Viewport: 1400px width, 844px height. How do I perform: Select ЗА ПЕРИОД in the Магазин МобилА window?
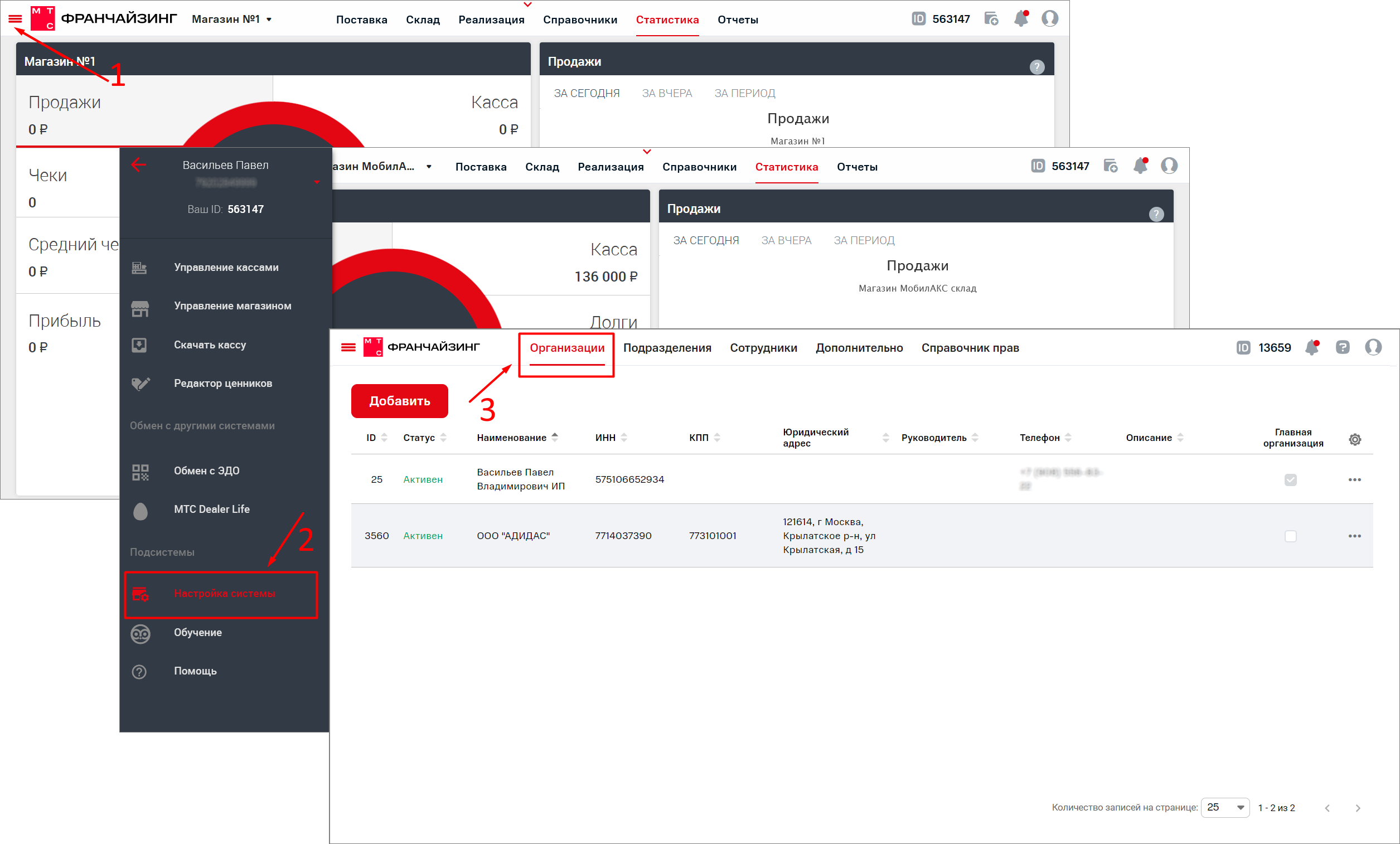tap(864, 240)
